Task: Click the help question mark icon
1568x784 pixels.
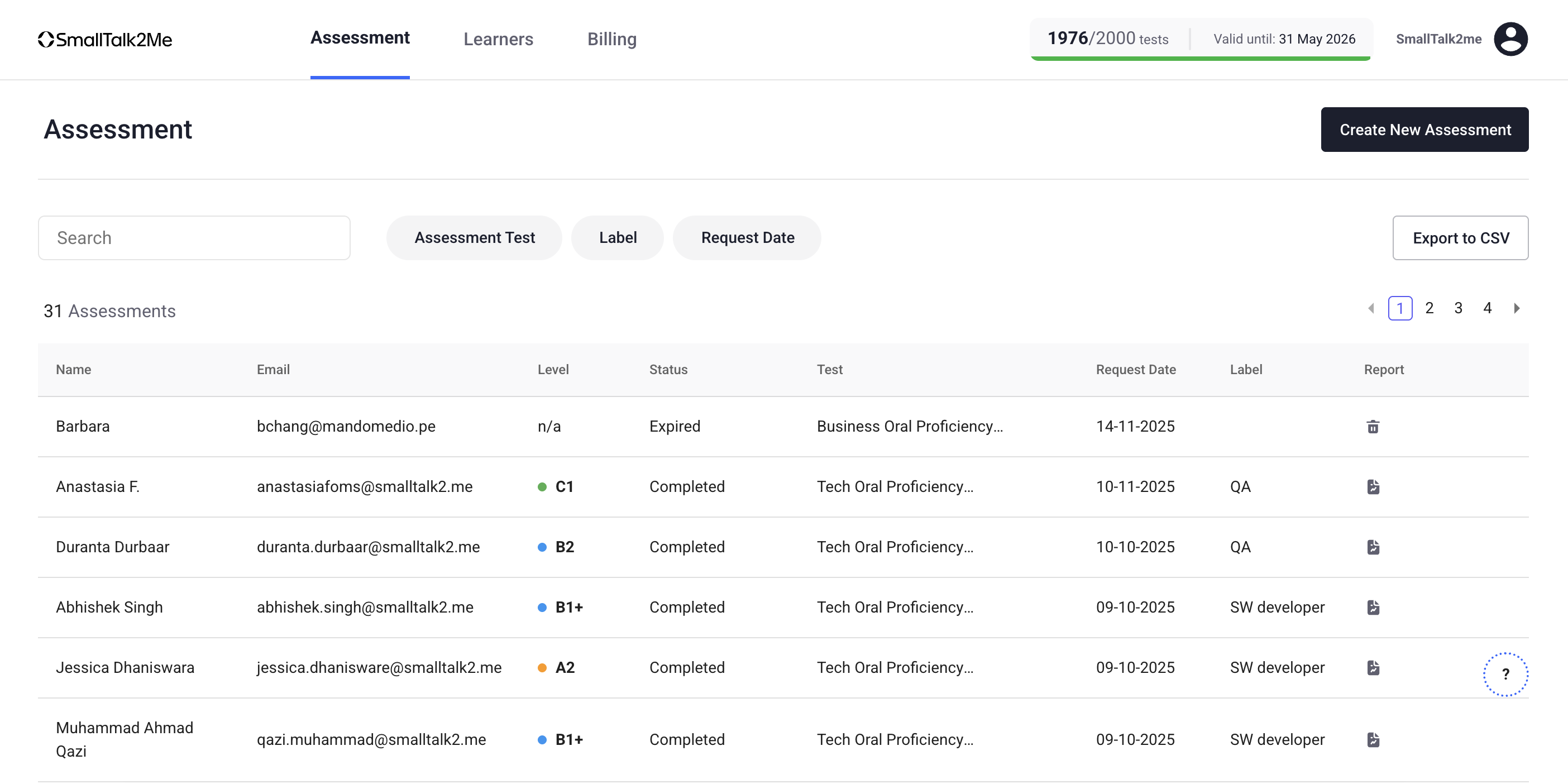Action: point(1505,674)
